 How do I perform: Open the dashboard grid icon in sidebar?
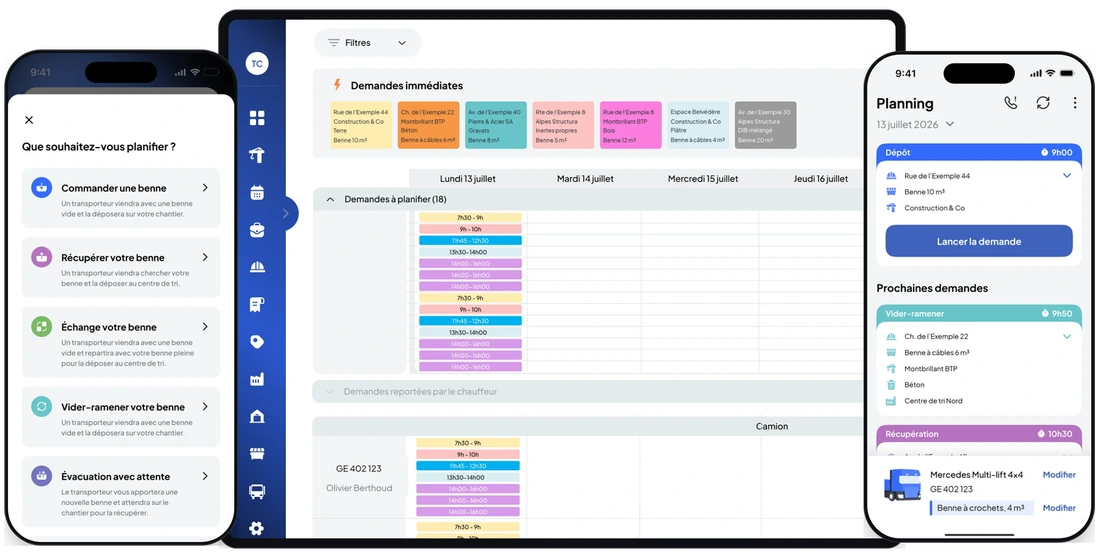point(257,118)
